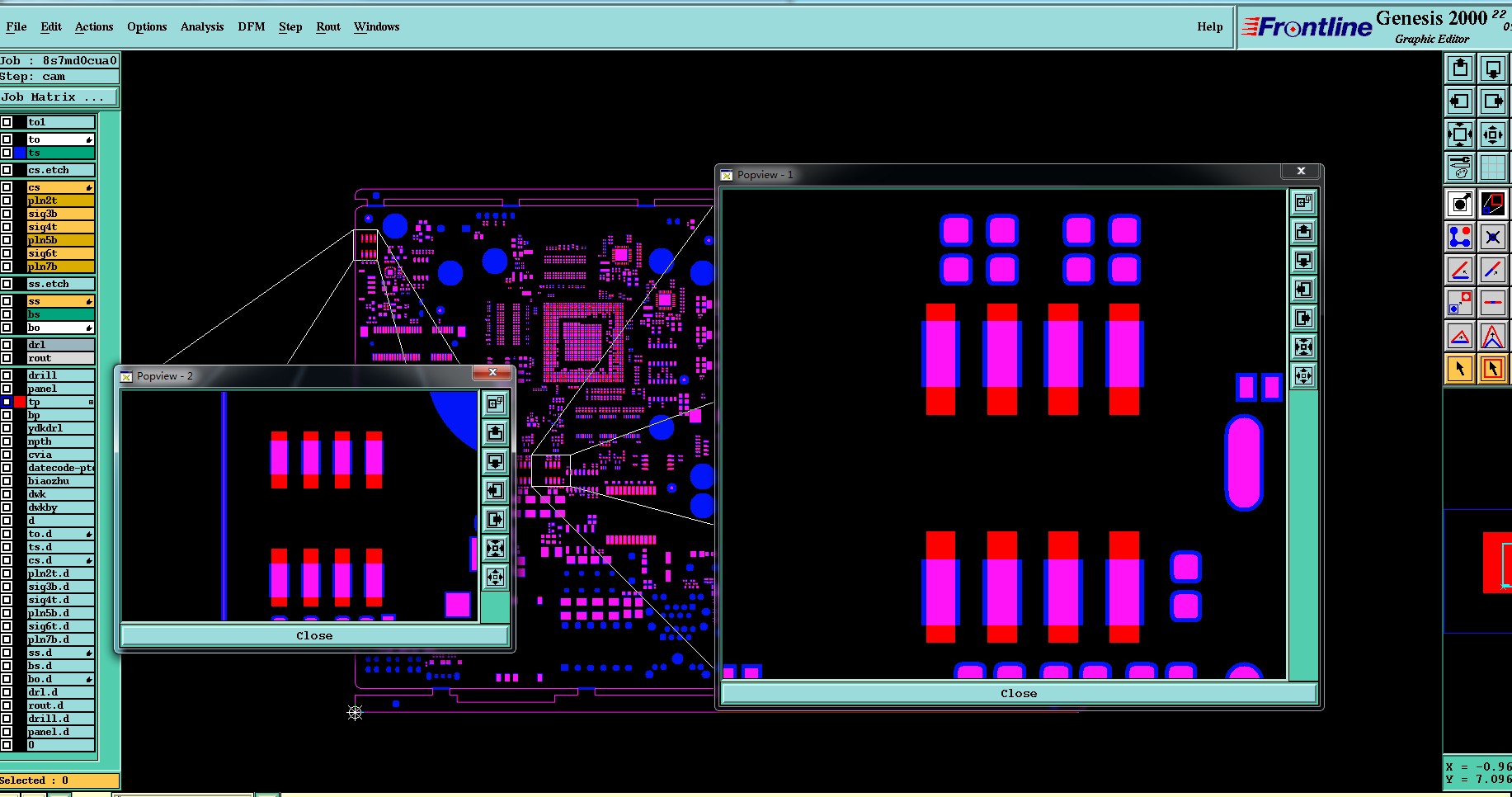Click Close button in Popview 1
1512x797 pixels.
point(1019,693)
